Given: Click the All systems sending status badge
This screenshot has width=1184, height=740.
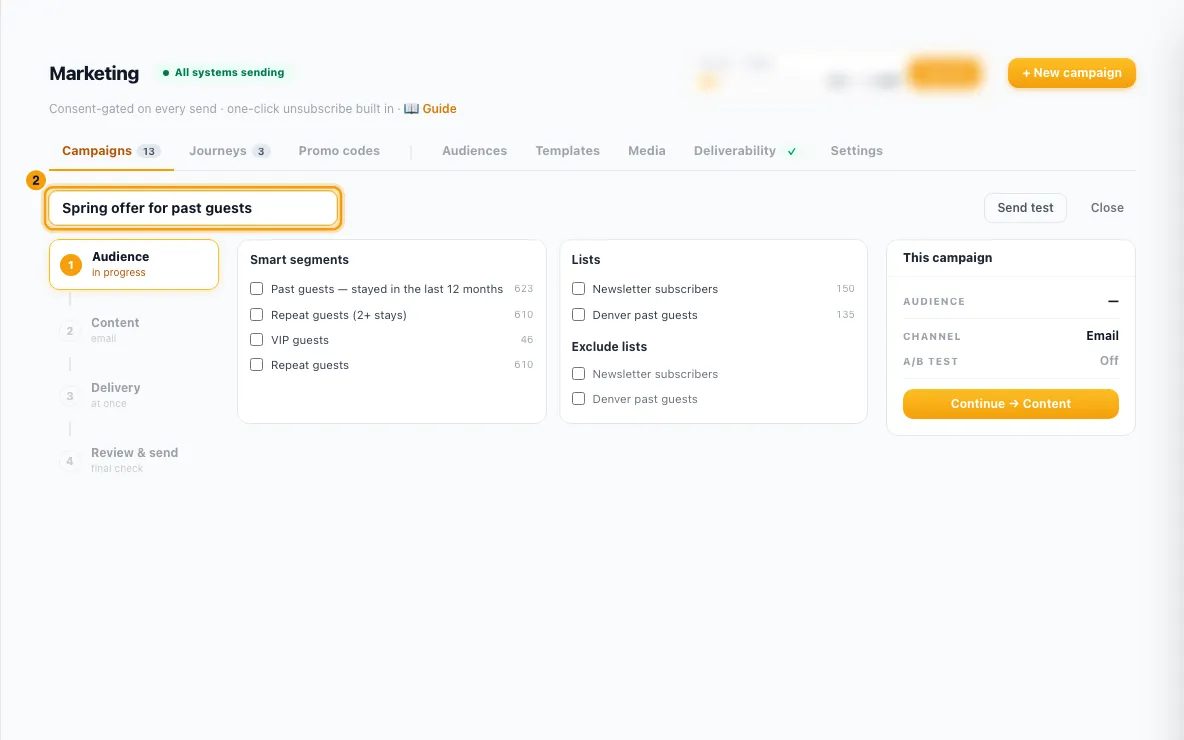Looking at the screenshot, I should coord(224,72).
